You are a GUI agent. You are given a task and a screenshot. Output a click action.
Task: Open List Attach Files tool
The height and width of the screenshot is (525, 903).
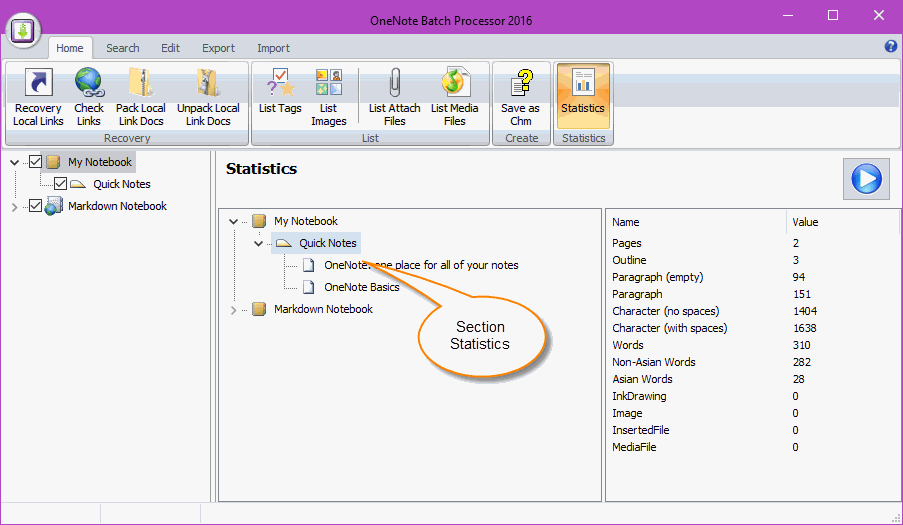(394, 97)
